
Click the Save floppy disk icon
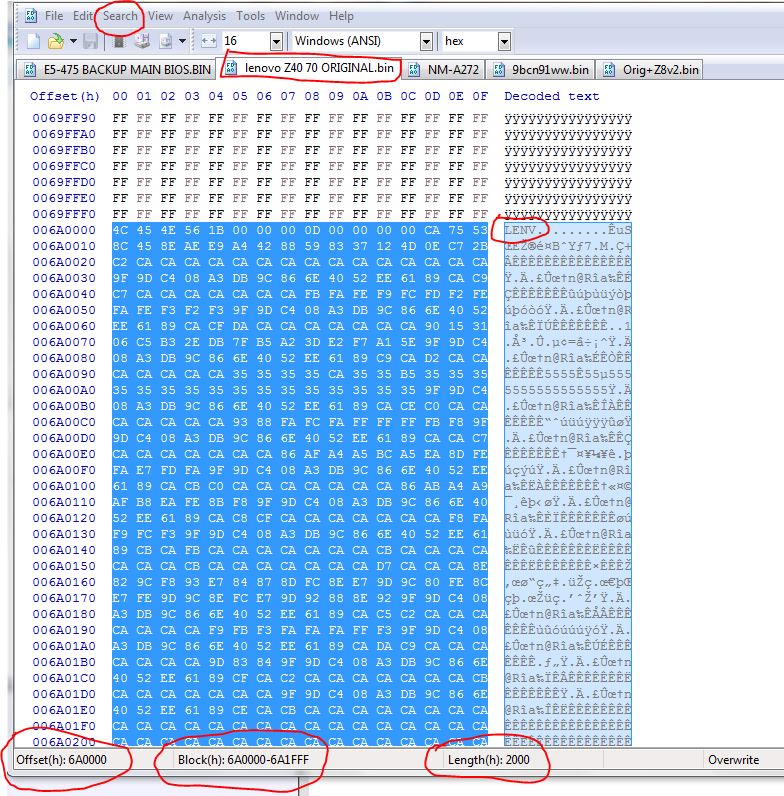tap(90, 41)
